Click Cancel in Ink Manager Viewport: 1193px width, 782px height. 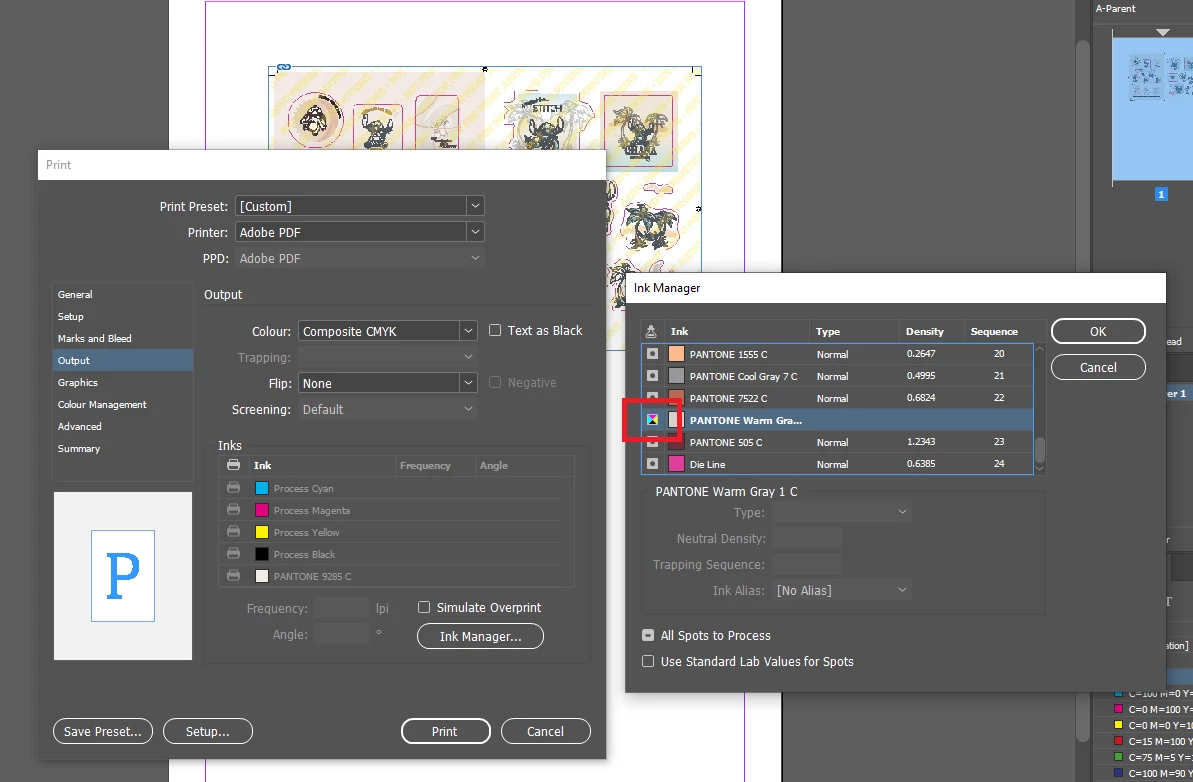pos(1098,367)
